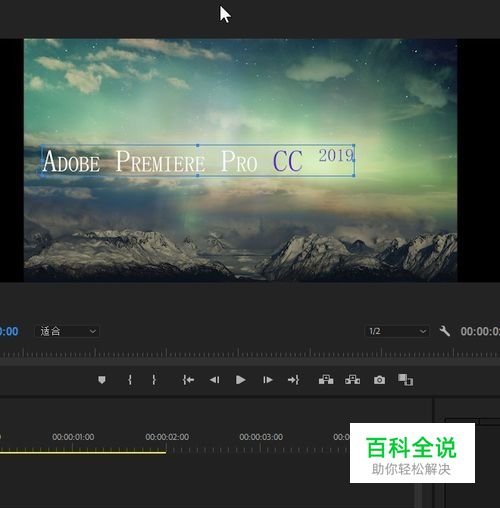Viewport: 500px width, 508px height.
Task: Click timeline ruler at 00:00:01:00
Action: coord(73,437)
